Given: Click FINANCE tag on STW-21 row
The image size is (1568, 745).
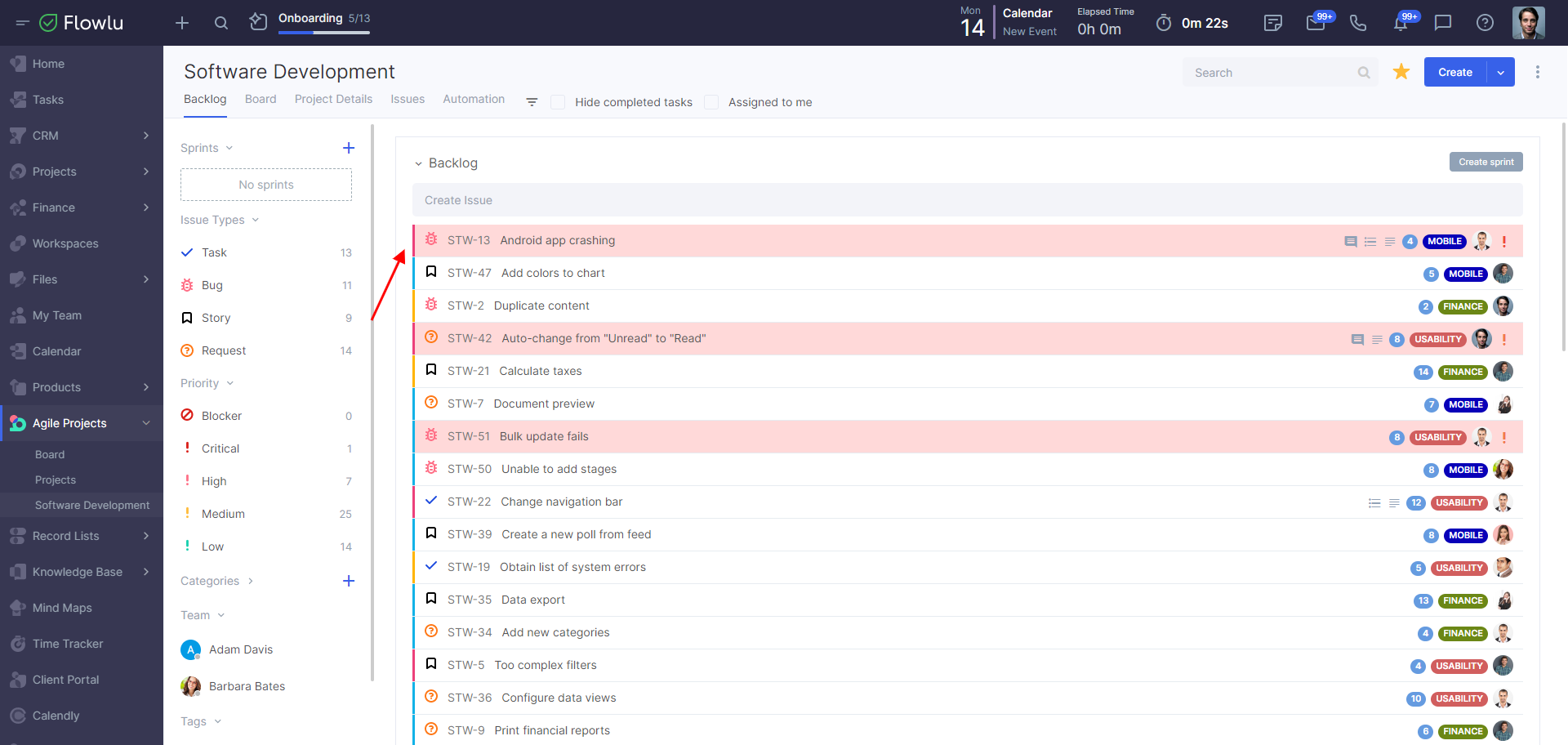Looking at the screenshot, I should pyautogui.click(x=1463, y=372).
